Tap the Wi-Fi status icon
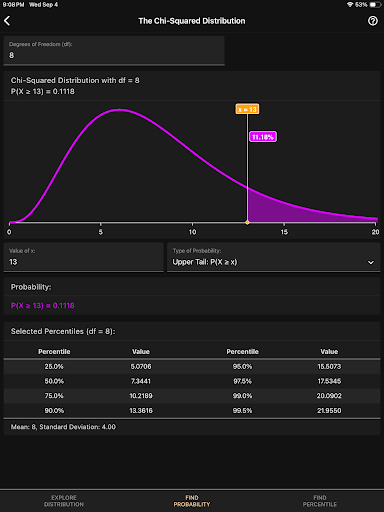 click(350, 5)
